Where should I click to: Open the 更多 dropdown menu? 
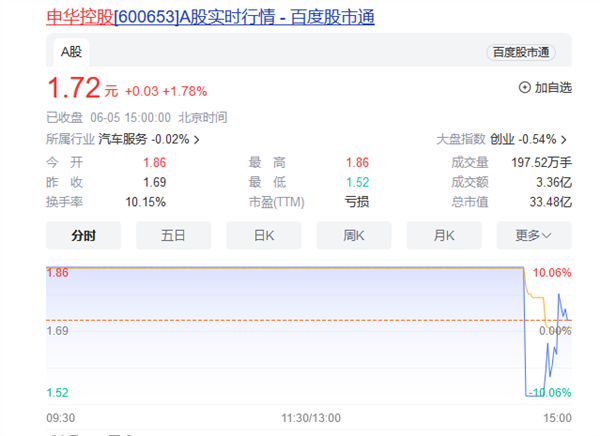[534, 235]
